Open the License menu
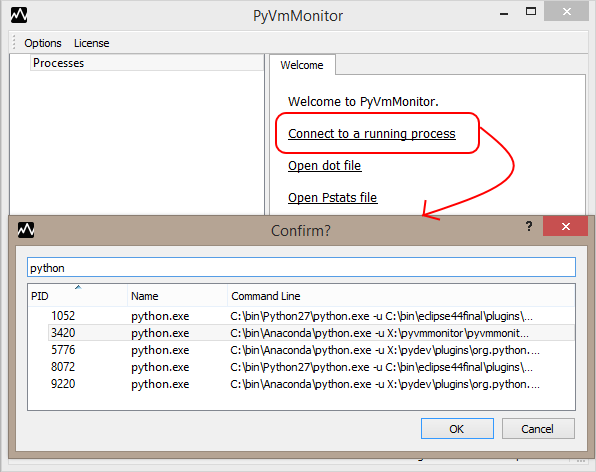Screen dimensions: 596x472 (92, 43)
